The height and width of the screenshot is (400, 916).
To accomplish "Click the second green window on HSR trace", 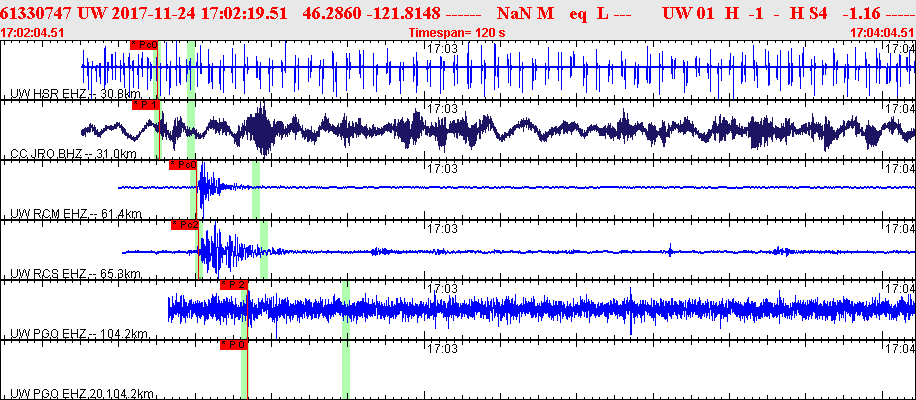I will (191, 70).
